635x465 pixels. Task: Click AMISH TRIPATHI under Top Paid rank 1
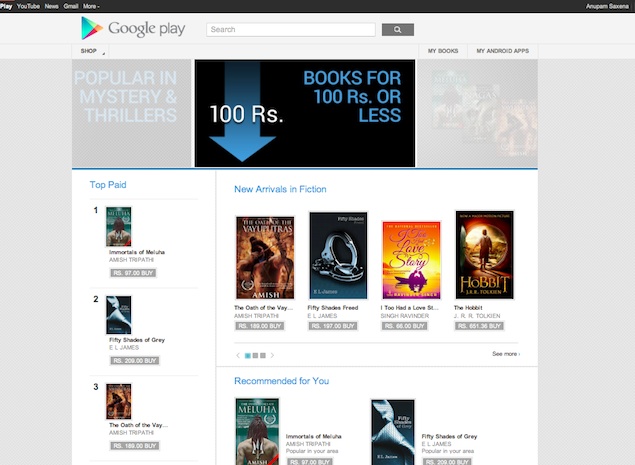tap(131, 260)
